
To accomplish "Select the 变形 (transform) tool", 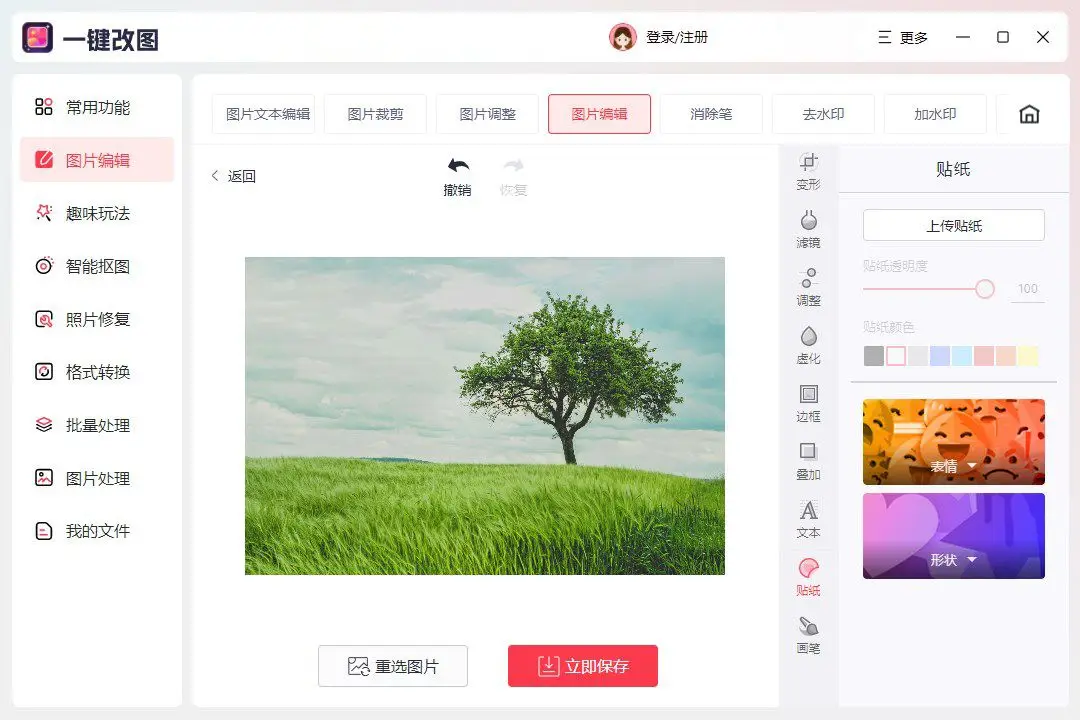I will coord(808,169).
